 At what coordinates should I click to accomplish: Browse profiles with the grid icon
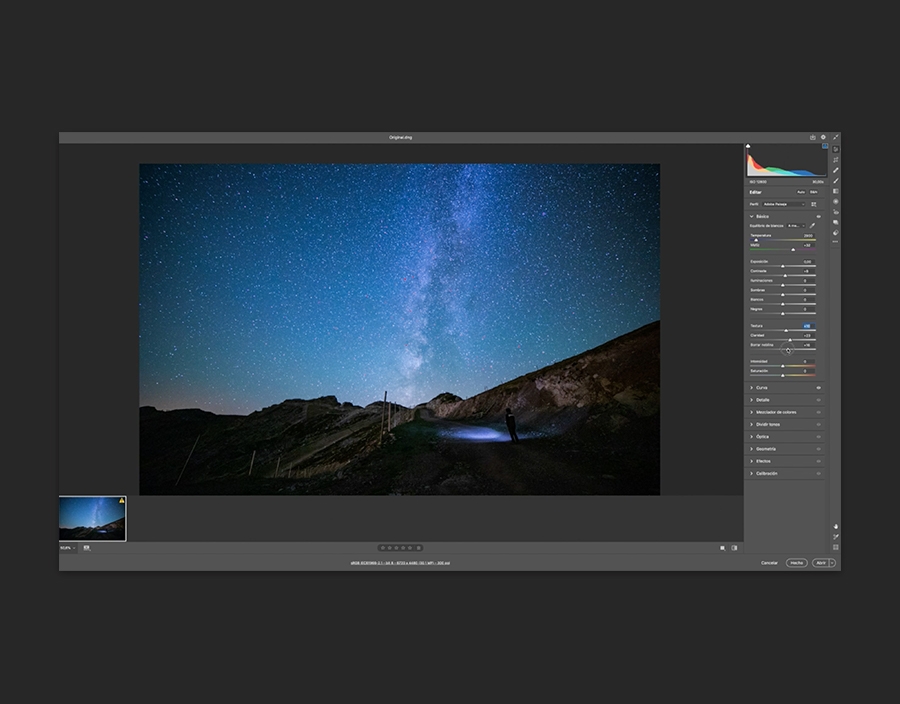(x=813, y=204)
